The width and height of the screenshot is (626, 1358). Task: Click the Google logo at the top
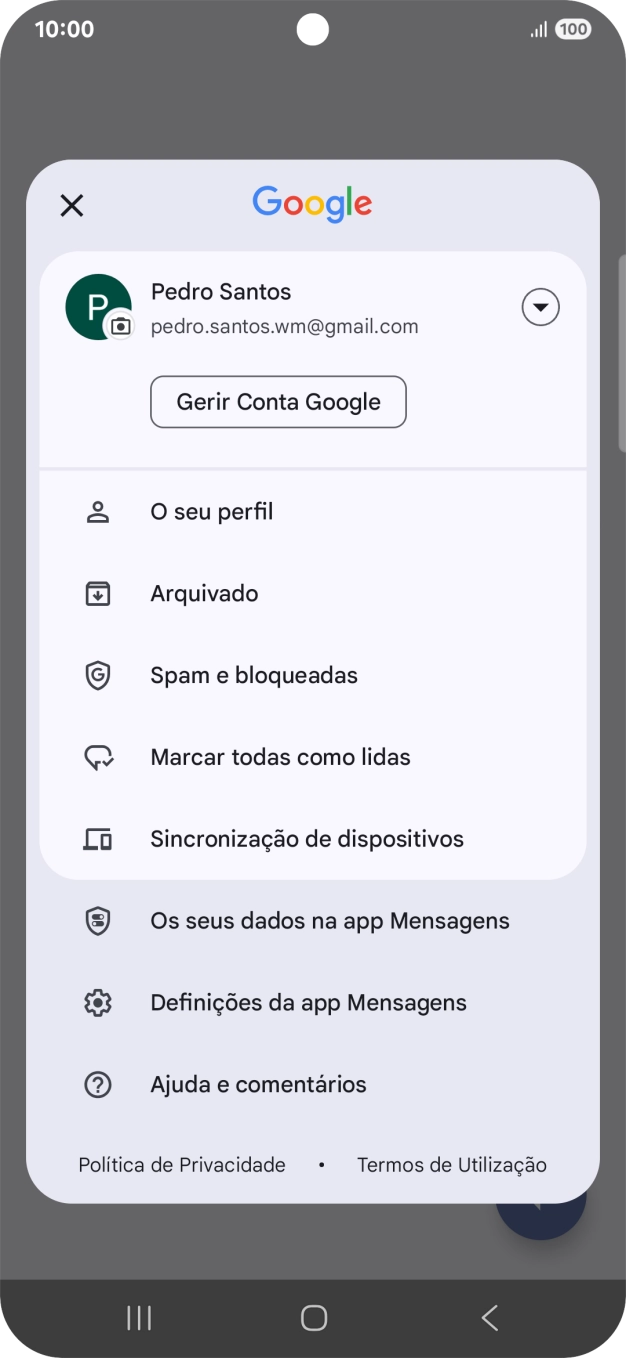click(x=312, y=204)
